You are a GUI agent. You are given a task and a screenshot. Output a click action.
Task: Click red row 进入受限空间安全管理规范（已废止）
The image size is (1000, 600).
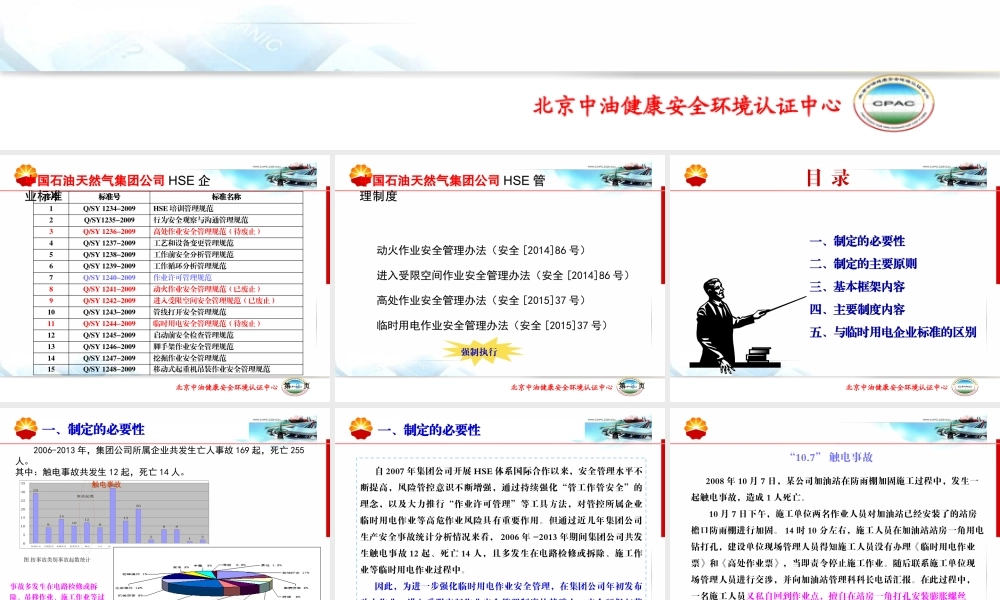pos(168,300)
